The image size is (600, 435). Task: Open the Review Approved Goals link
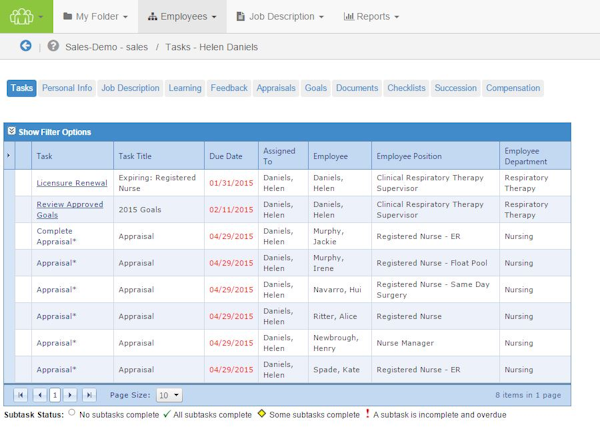(x=70, y=210)
